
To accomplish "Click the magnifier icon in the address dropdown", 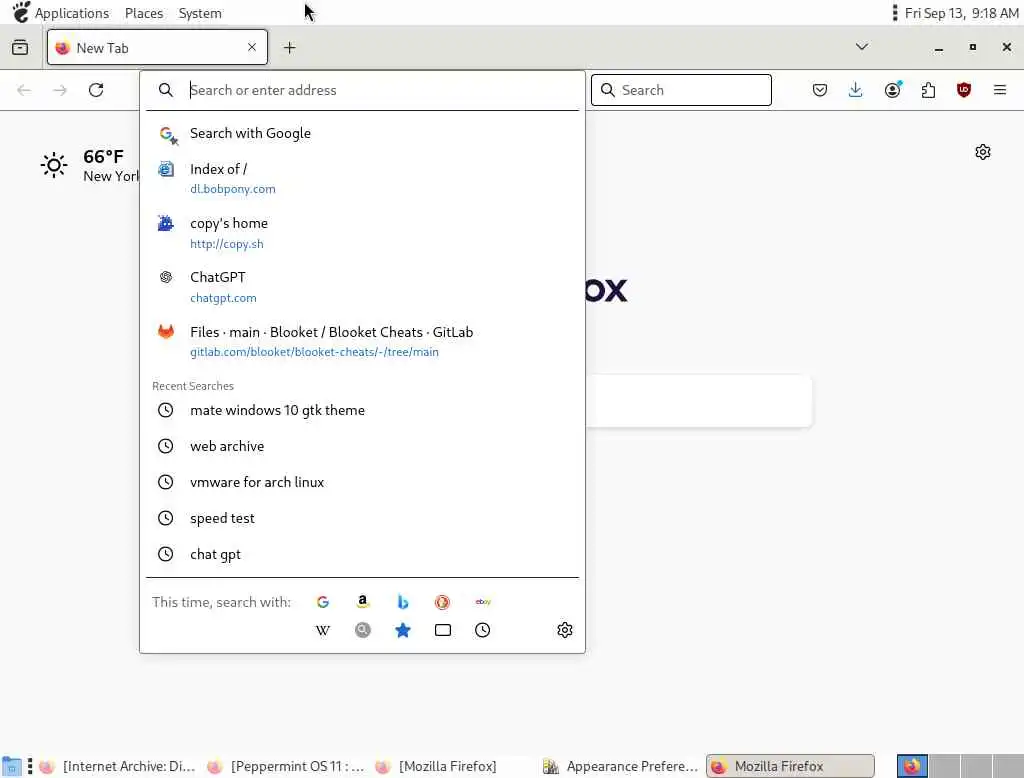I will coord(166,90).
